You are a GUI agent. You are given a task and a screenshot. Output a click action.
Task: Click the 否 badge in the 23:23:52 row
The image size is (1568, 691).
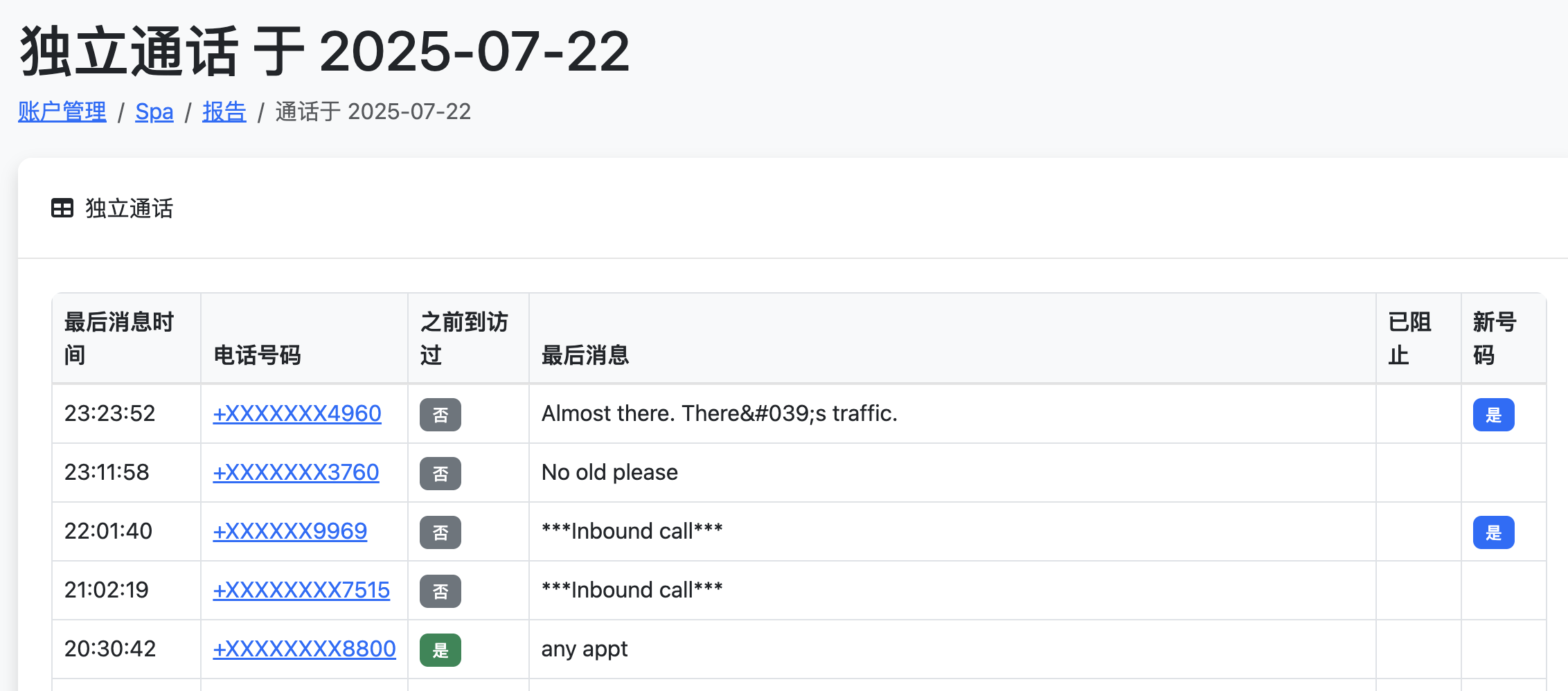(x=440, y=415)
